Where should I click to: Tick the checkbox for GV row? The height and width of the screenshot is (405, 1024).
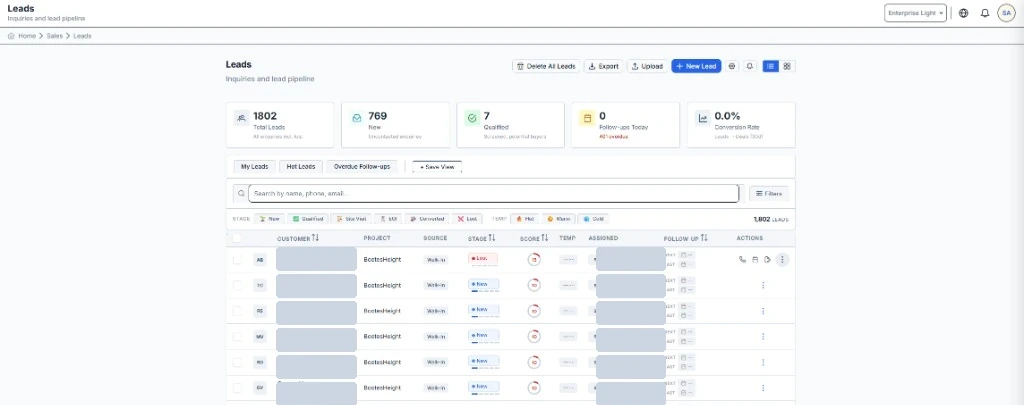coord(237,388)
